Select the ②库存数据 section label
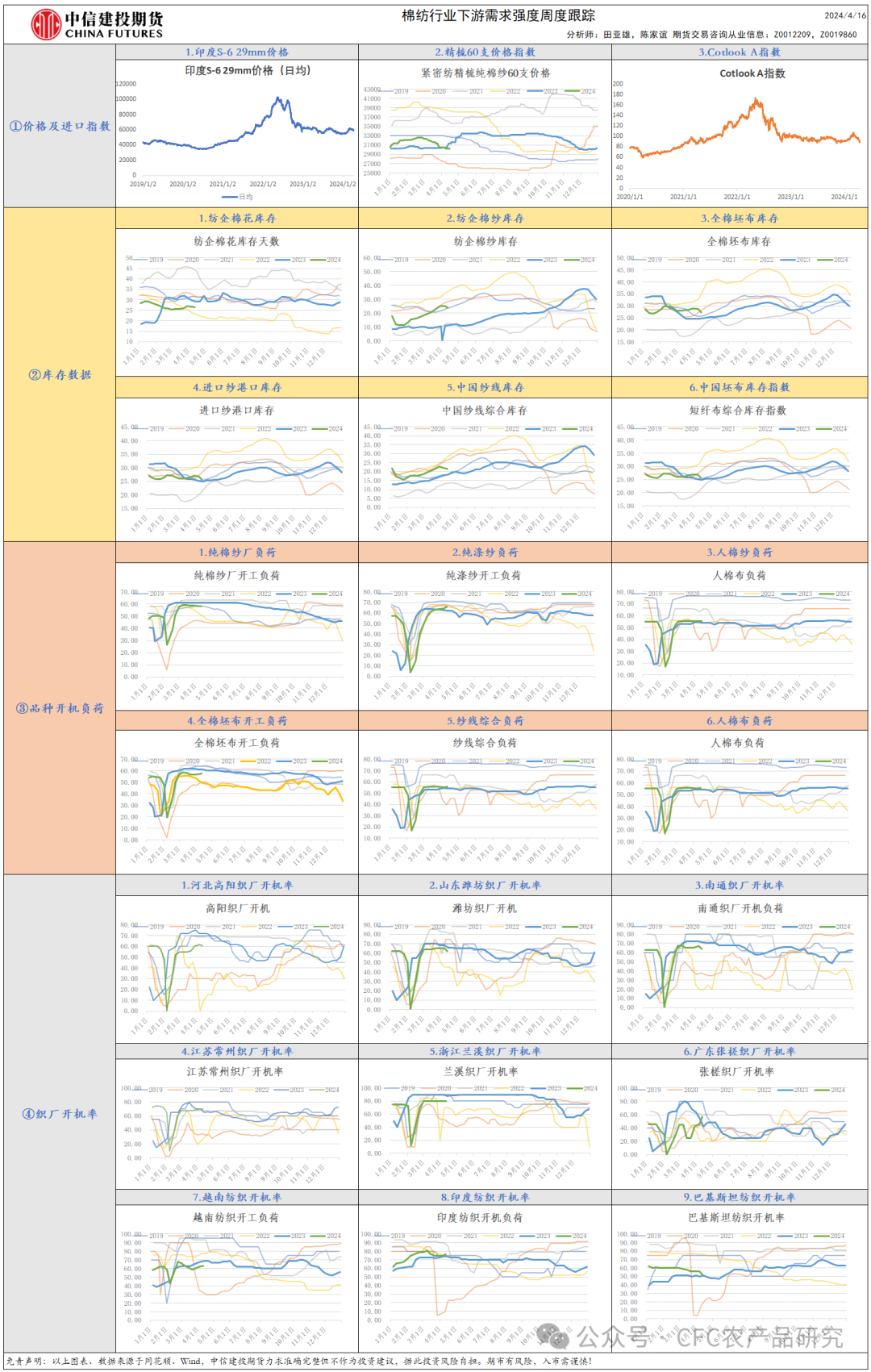This screenshot has width=871, height=1372. pos(60,374)
